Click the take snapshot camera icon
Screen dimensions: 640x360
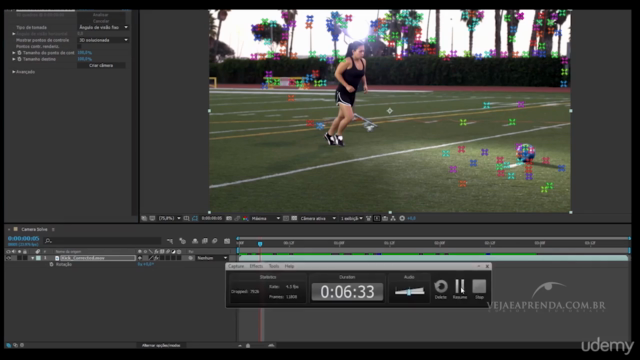(x=229, y=218)
